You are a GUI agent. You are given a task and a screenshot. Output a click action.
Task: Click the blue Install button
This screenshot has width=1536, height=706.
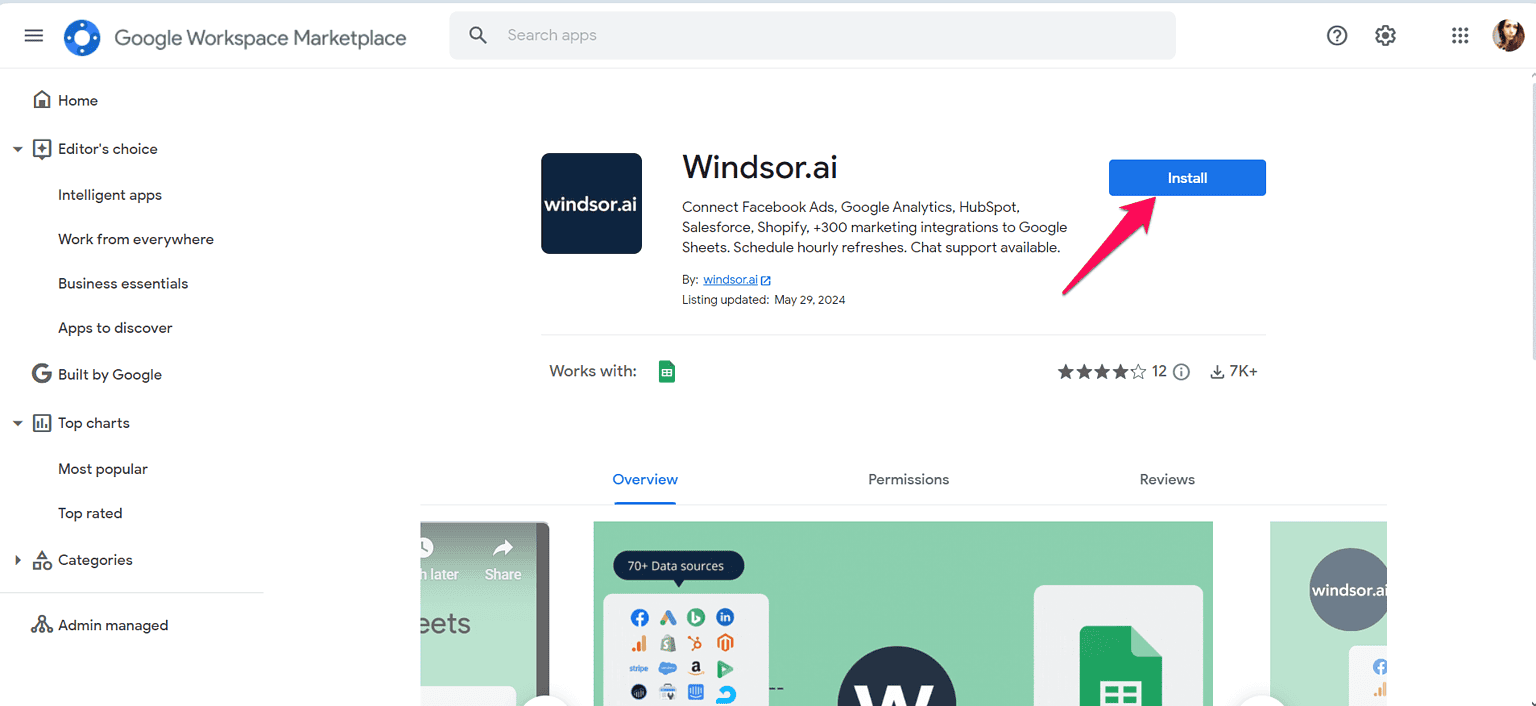coord(1187,178)
